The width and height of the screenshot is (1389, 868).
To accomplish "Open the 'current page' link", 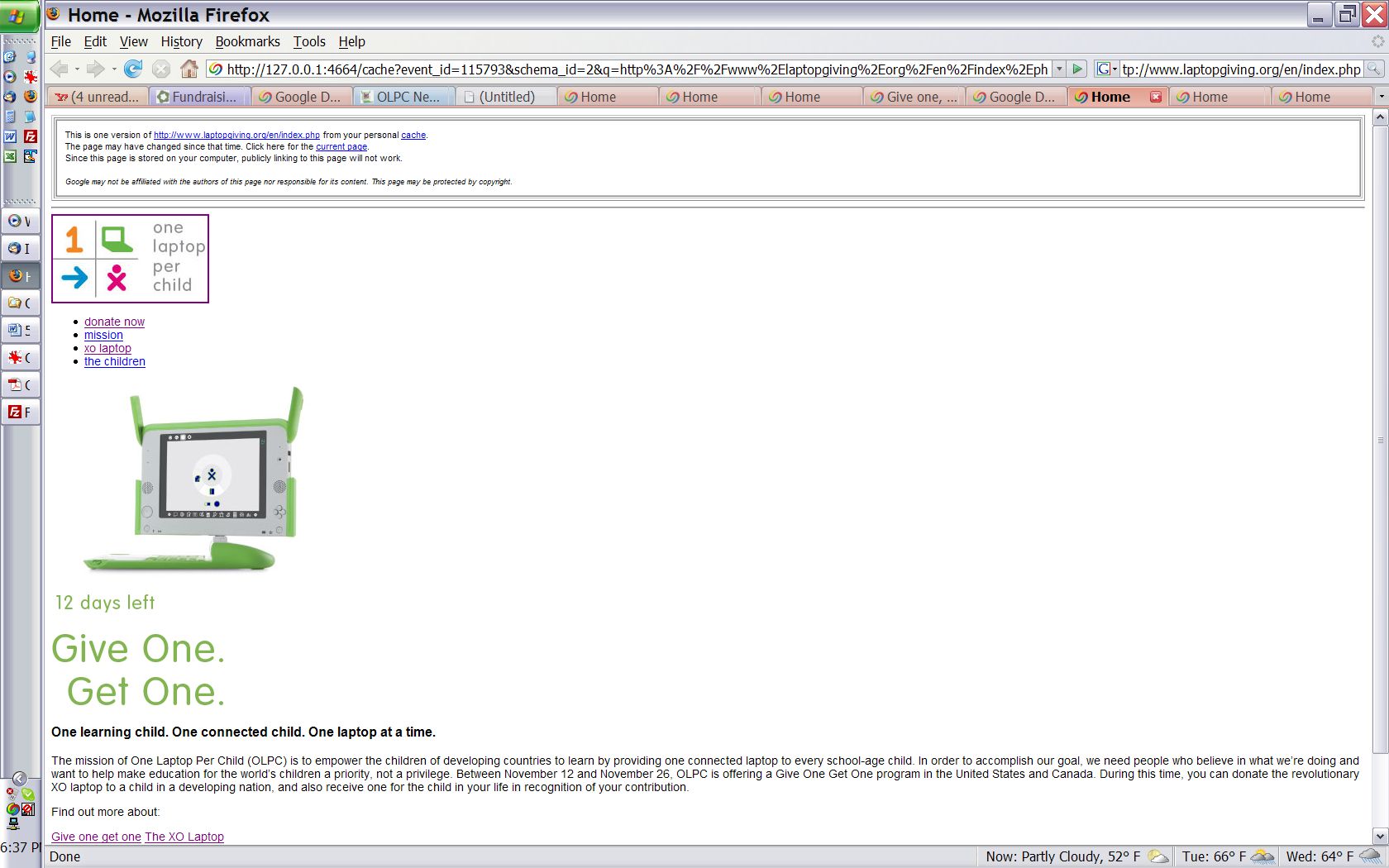I will tap(341, 146).
